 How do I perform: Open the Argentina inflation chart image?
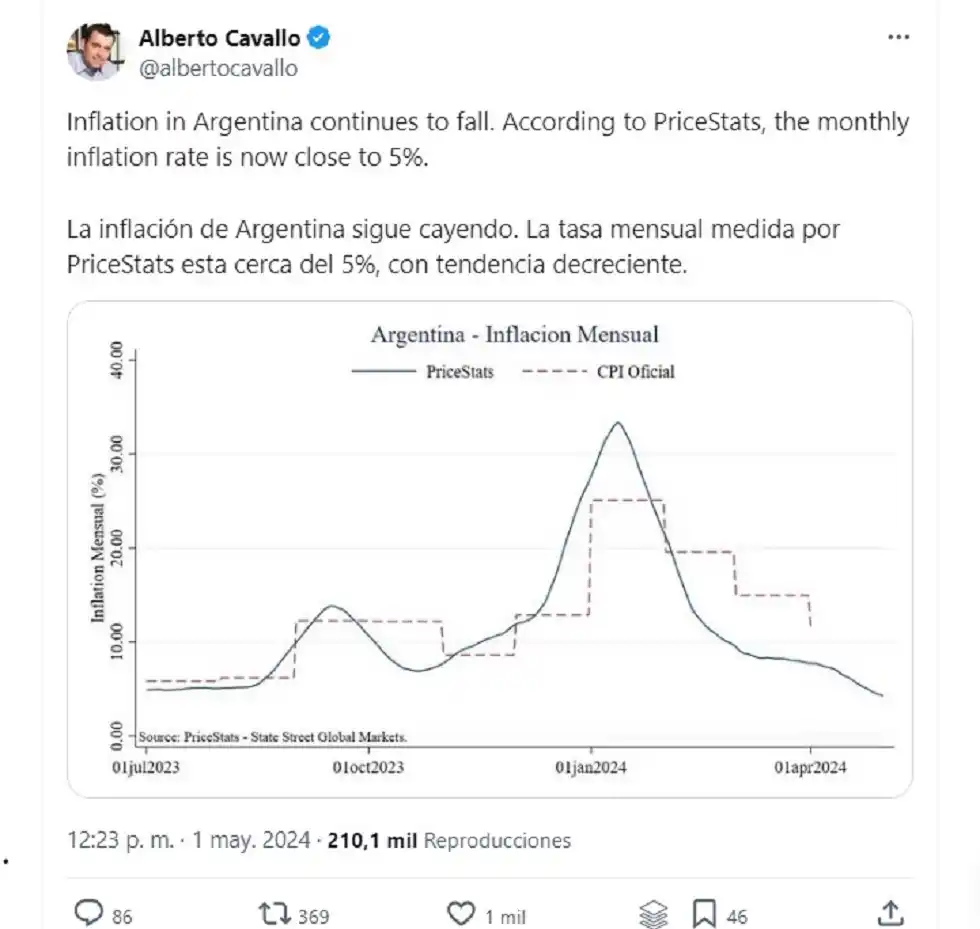(489, 548)
